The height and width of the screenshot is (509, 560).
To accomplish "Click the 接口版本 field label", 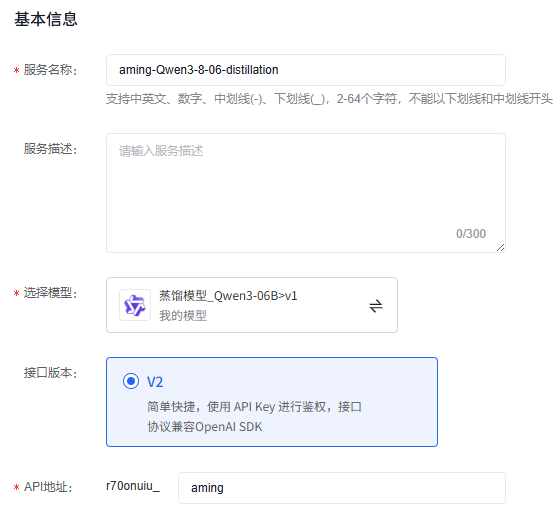I will coord(50,373).
